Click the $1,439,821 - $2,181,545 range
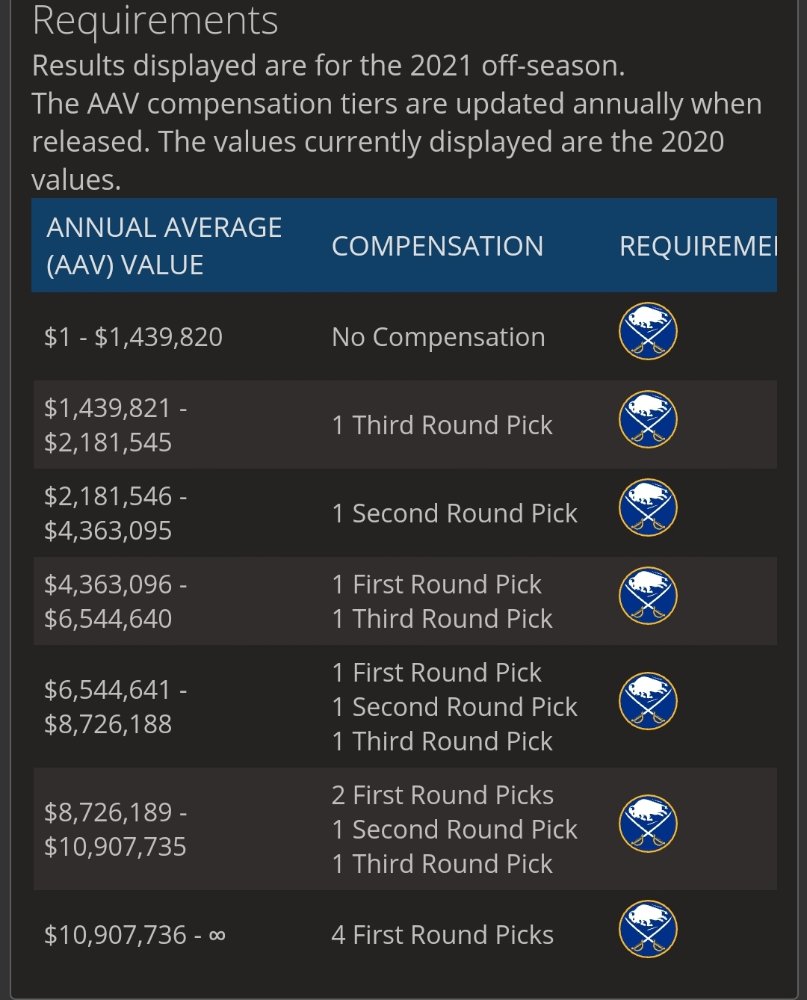The height and width of the screenshot is (1000, 807). [115, 425]
